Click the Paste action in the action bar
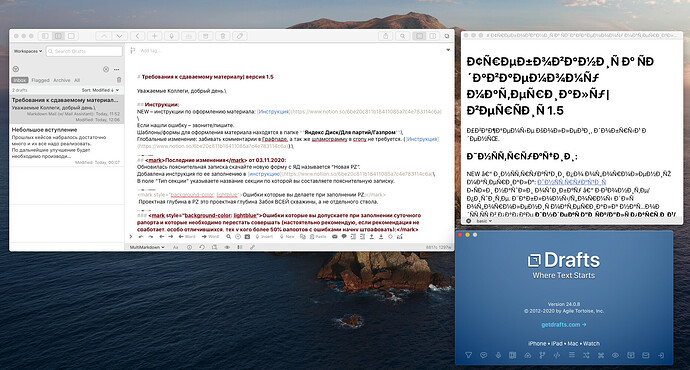Image resolution: width=690 pixels, height=370 pixels. 318,237
